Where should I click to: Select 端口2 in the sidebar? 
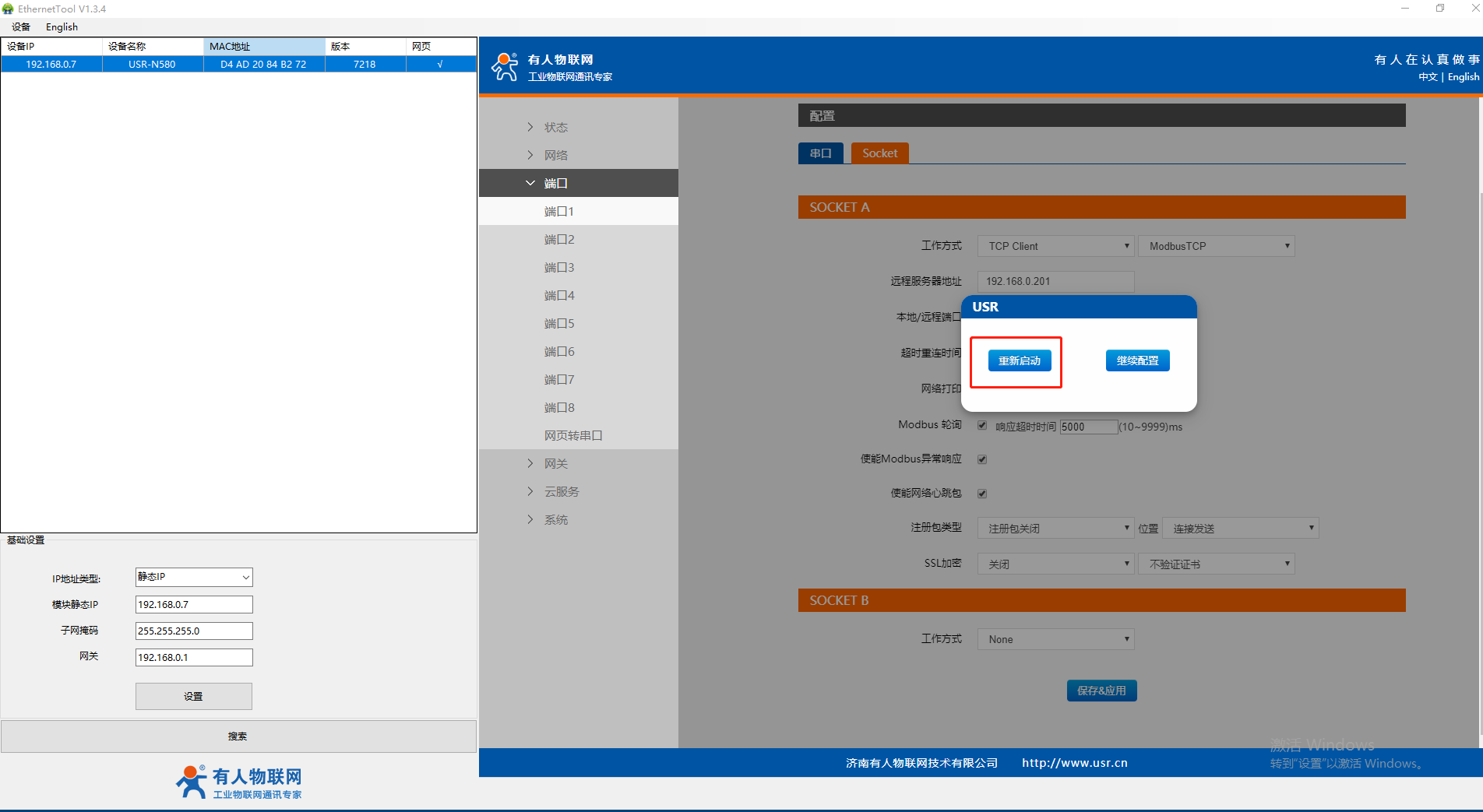[x=559, y=239]
